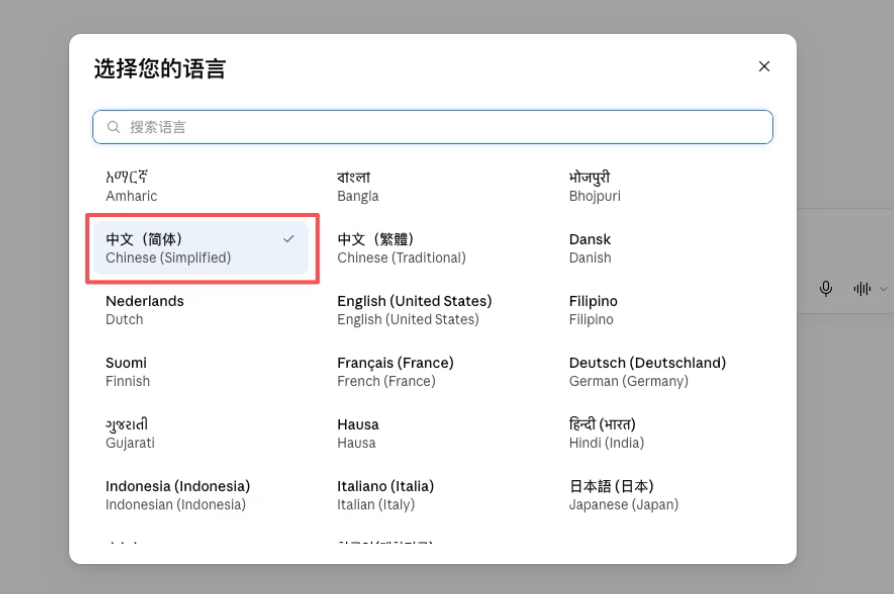Viewport: 894px width, 594px height.
Task: Click the voice waveform icon behind dialog
Action: click(x=862, y=289)
